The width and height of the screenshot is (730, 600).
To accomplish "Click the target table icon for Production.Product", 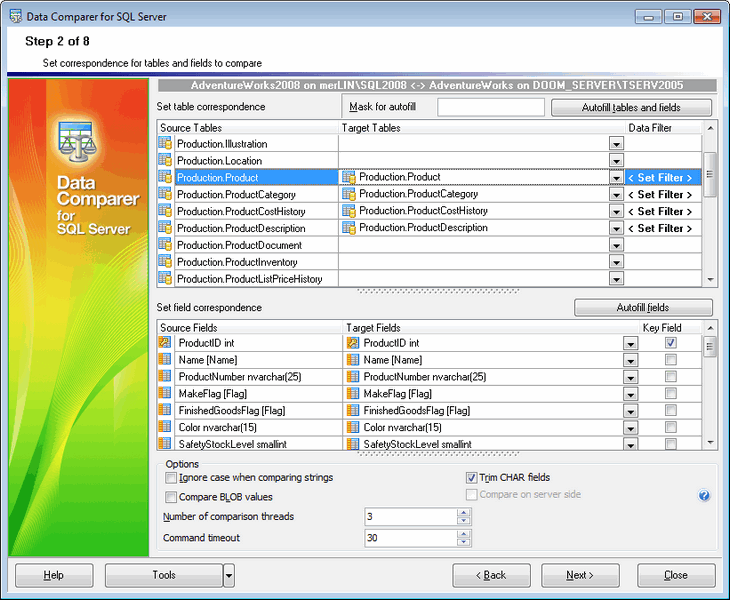I will click(349, 177).
